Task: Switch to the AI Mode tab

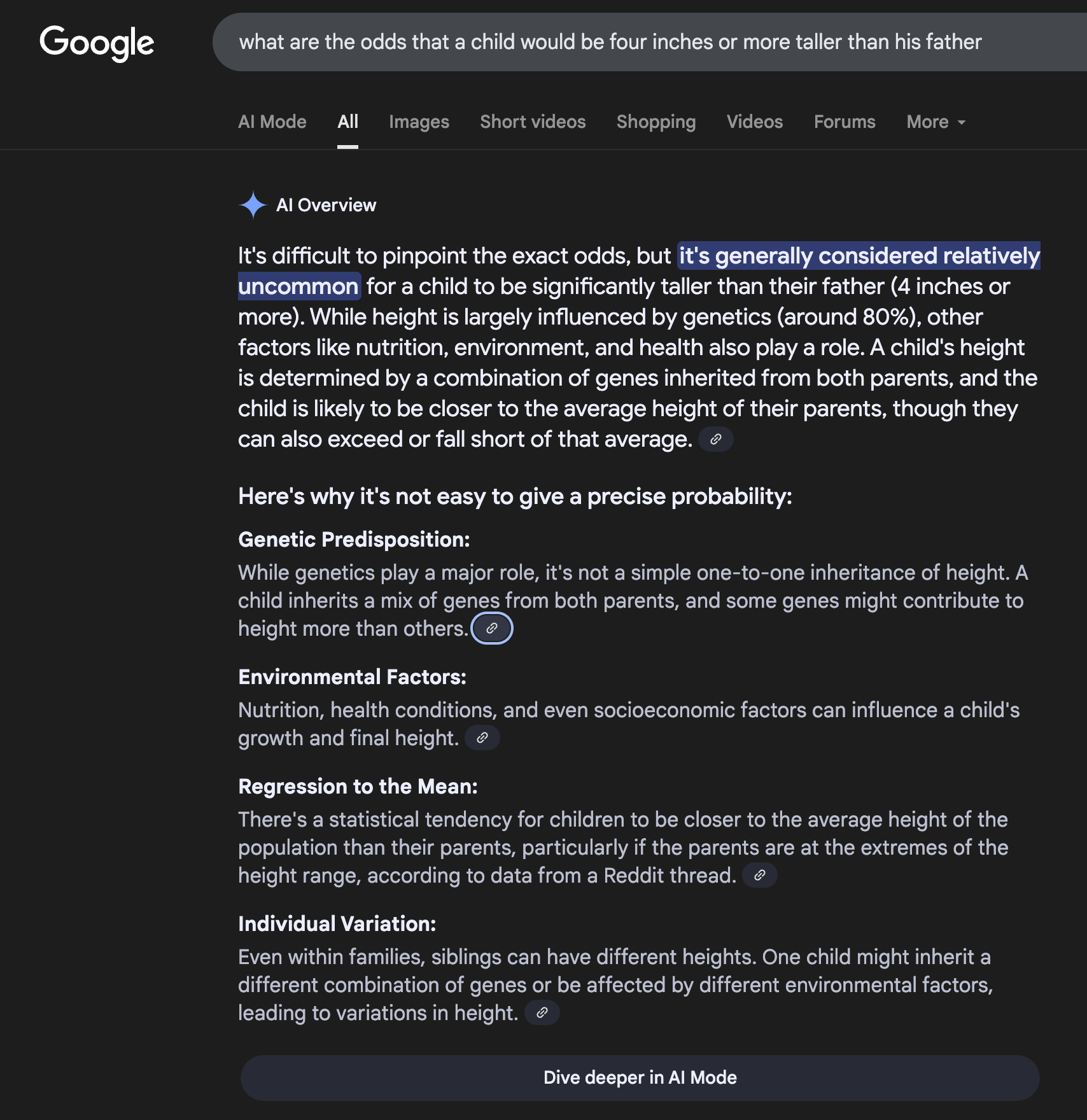Action: [x=272, y=122]
